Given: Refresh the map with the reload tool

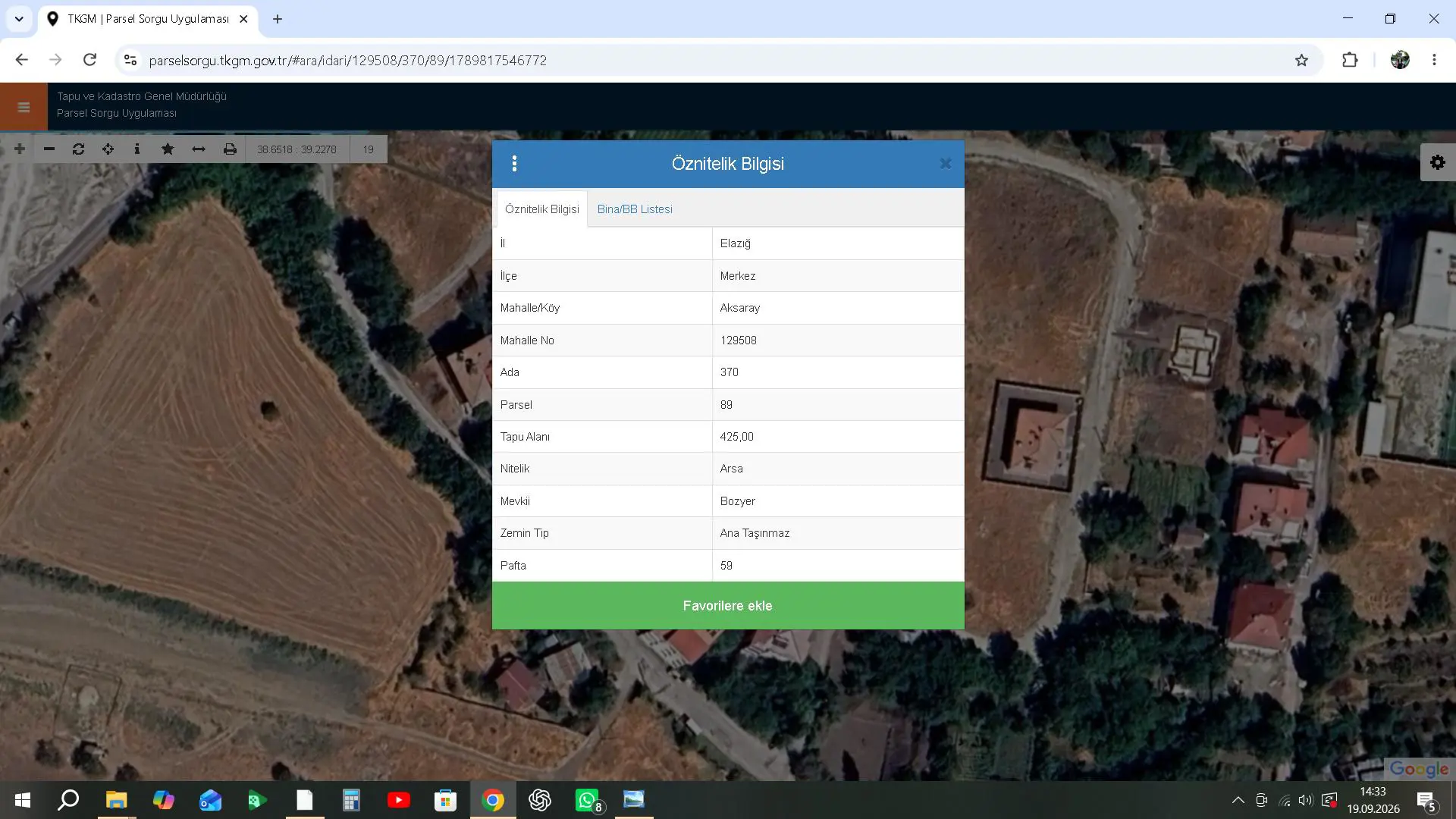Looking at the screenshot, I should pyautogui.click(x=78, y=149).
